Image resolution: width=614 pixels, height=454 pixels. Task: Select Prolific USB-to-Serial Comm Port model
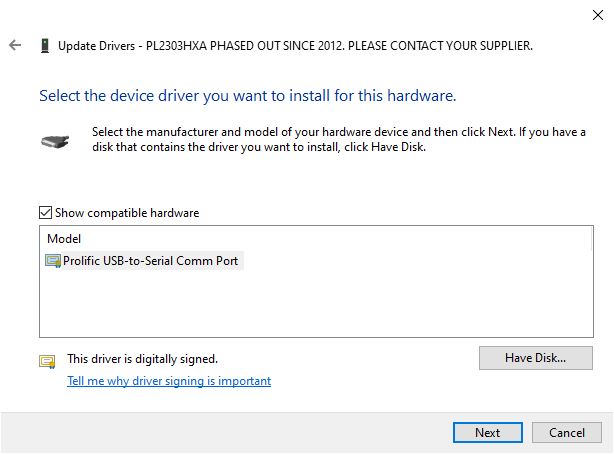(x=152, y=261)
